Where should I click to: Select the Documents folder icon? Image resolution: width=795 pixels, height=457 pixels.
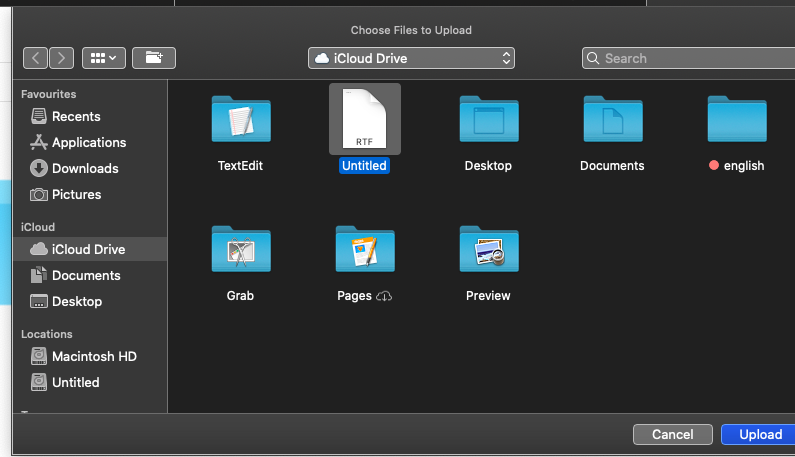coord(613,119)
